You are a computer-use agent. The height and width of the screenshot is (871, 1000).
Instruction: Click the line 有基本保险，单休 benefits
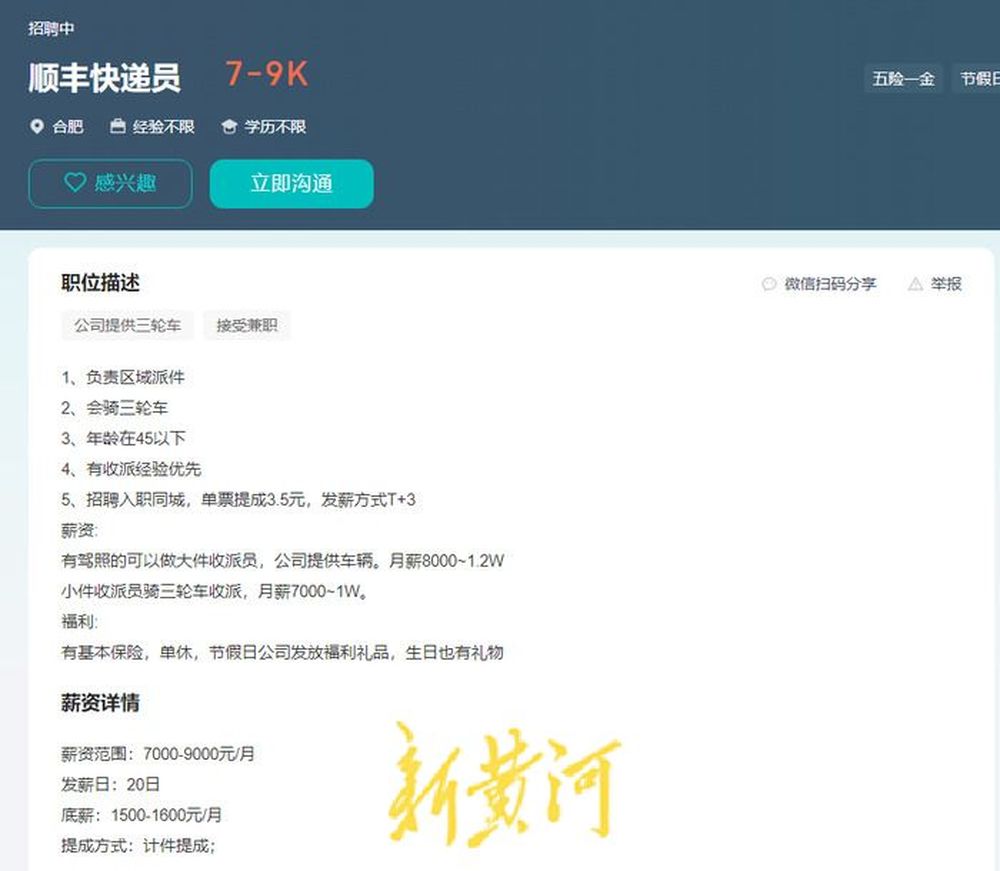tap(283, 653)
